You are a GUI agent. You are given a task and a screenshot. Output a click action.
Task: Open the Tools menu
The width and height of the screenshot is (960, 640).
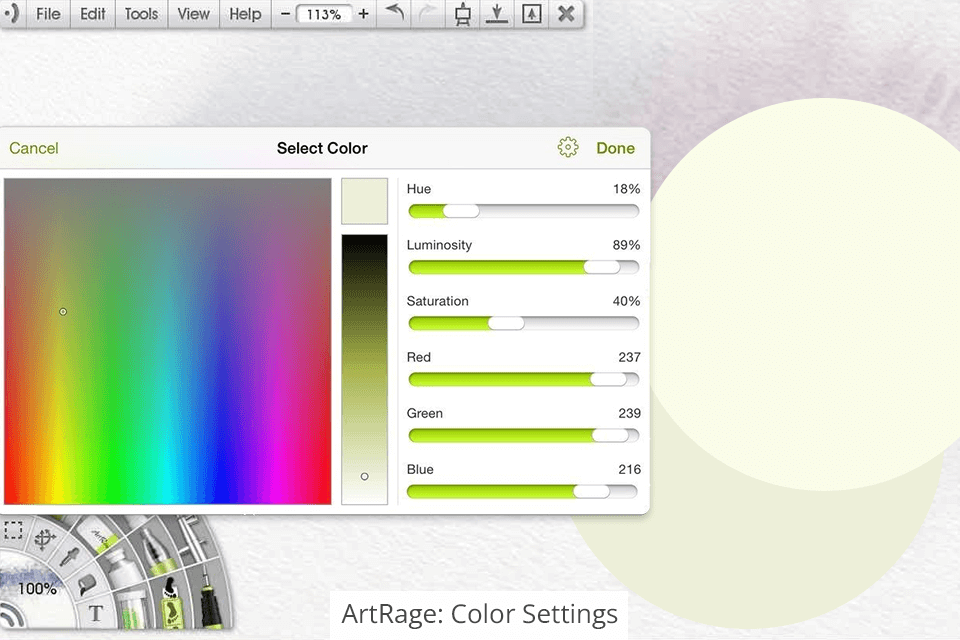click(x=141, y=13)
